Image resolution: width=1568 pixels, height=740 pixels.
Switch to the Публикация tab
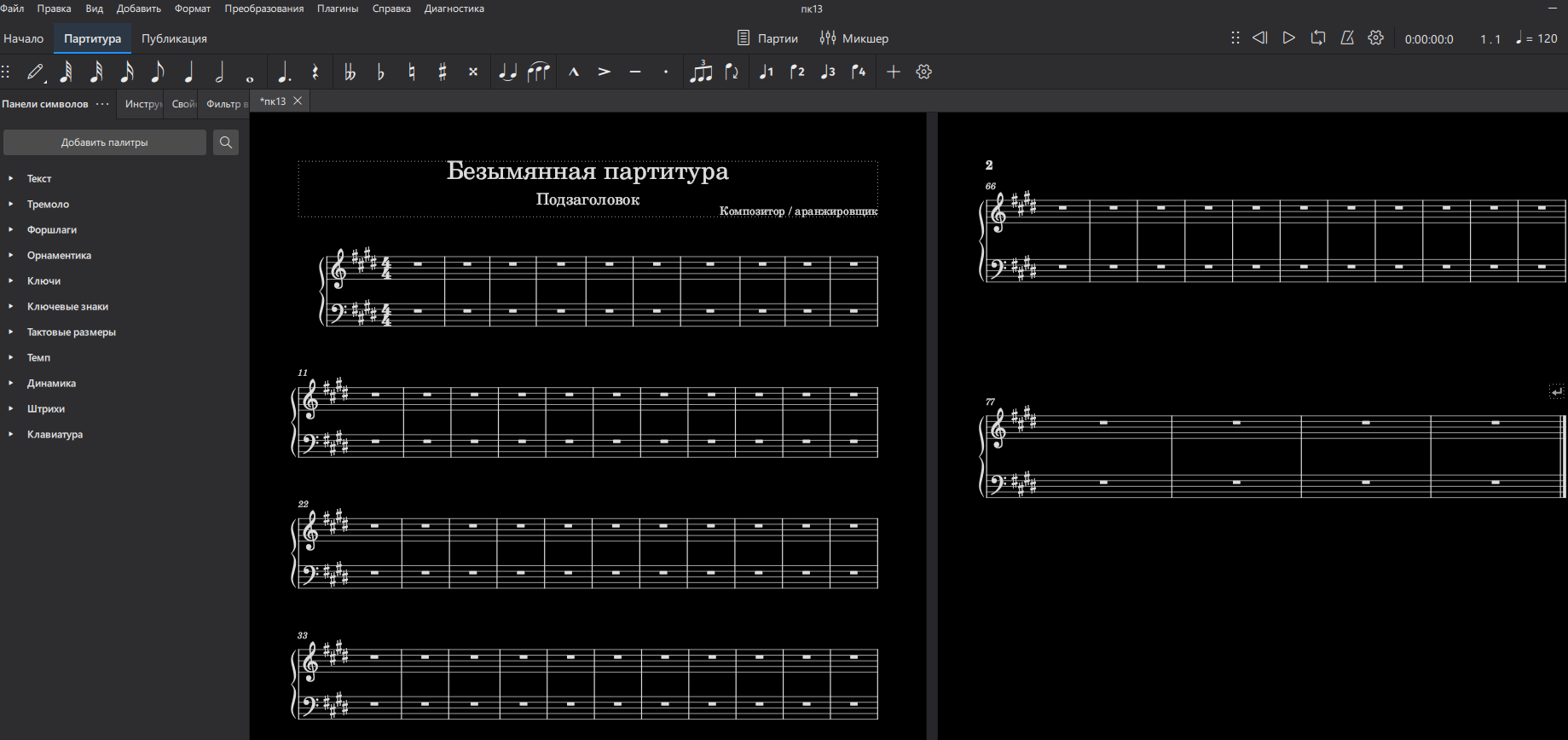pos(174,38)
